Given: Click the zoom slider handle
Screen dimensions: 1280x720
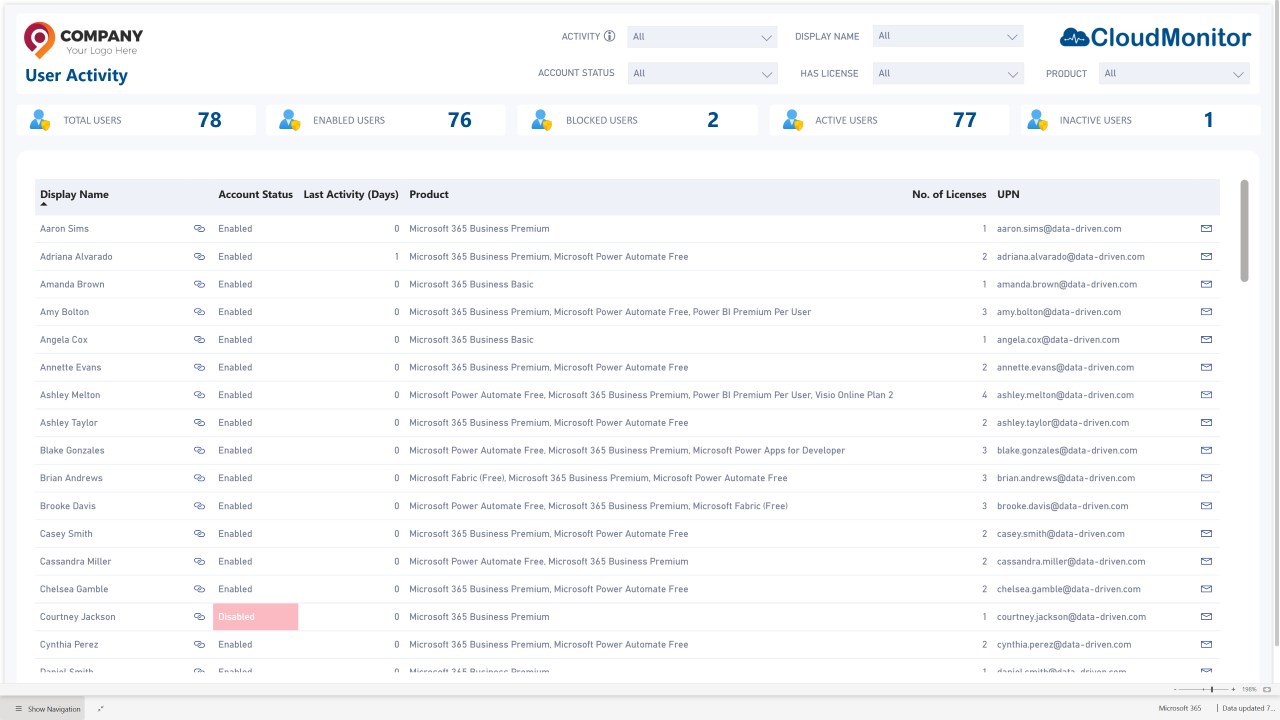Looking at the screenshot, I should coord(1212,689).
